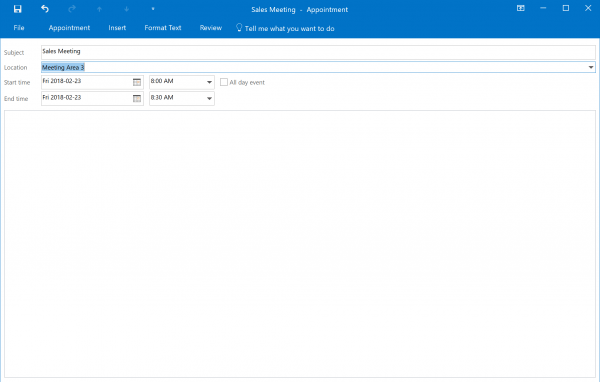Open the File menu
This screenshot has height=382, width=600.
click(19, 28)
